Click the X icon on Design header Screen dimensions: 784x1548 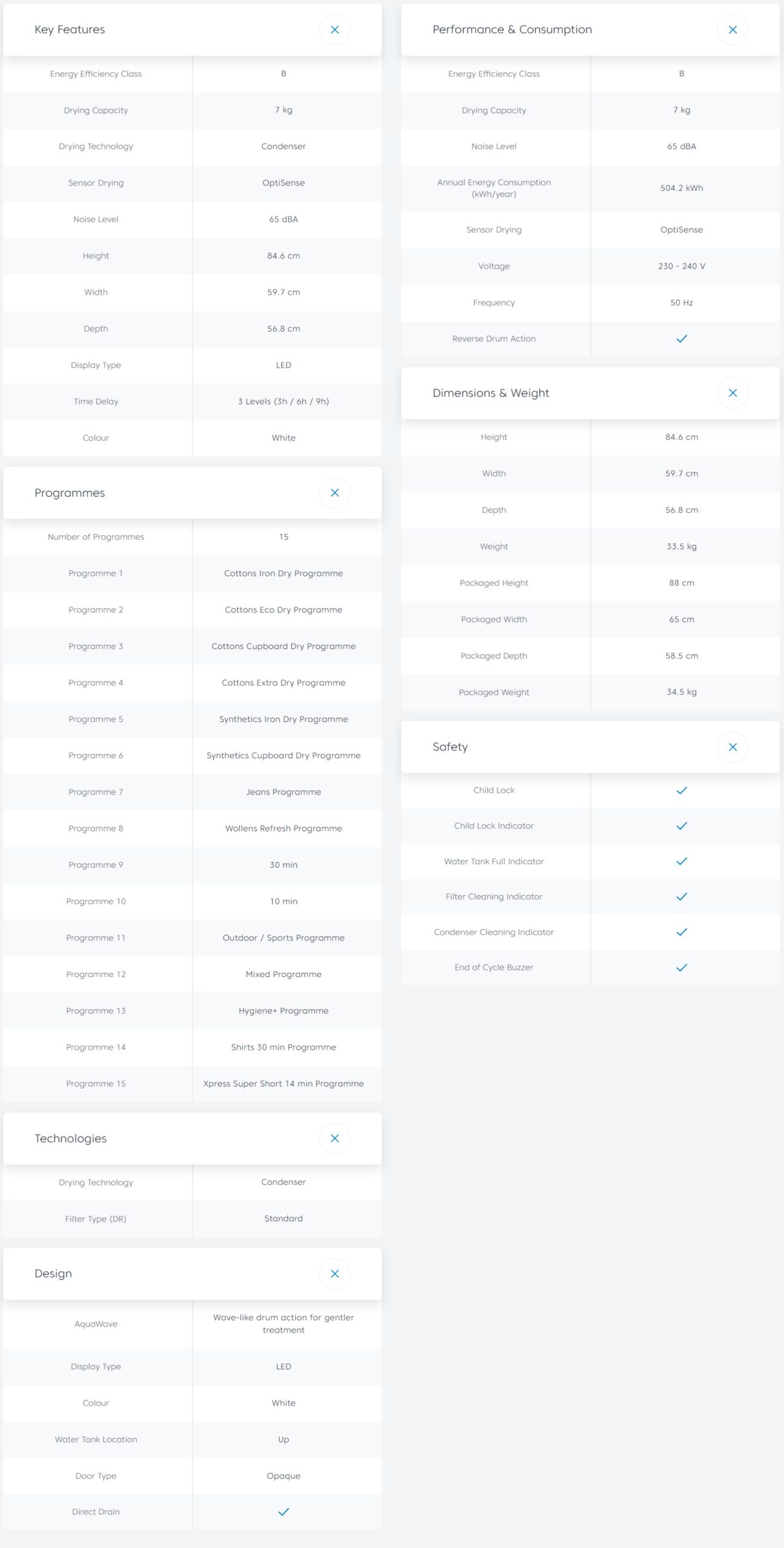click(334, 1273)
